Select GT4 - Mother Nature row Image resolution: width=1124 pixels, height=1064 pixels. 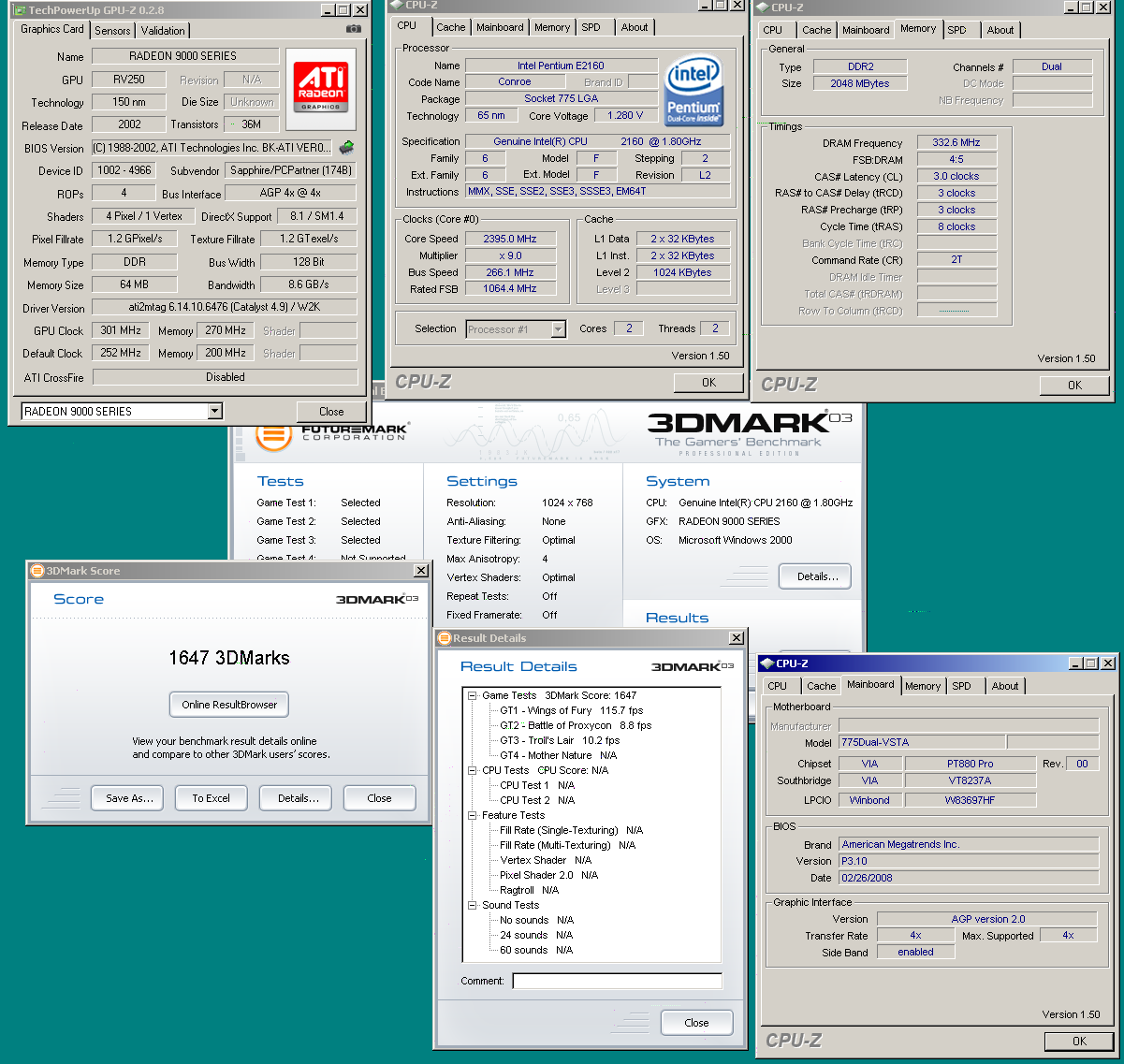[x=559, y=755]
